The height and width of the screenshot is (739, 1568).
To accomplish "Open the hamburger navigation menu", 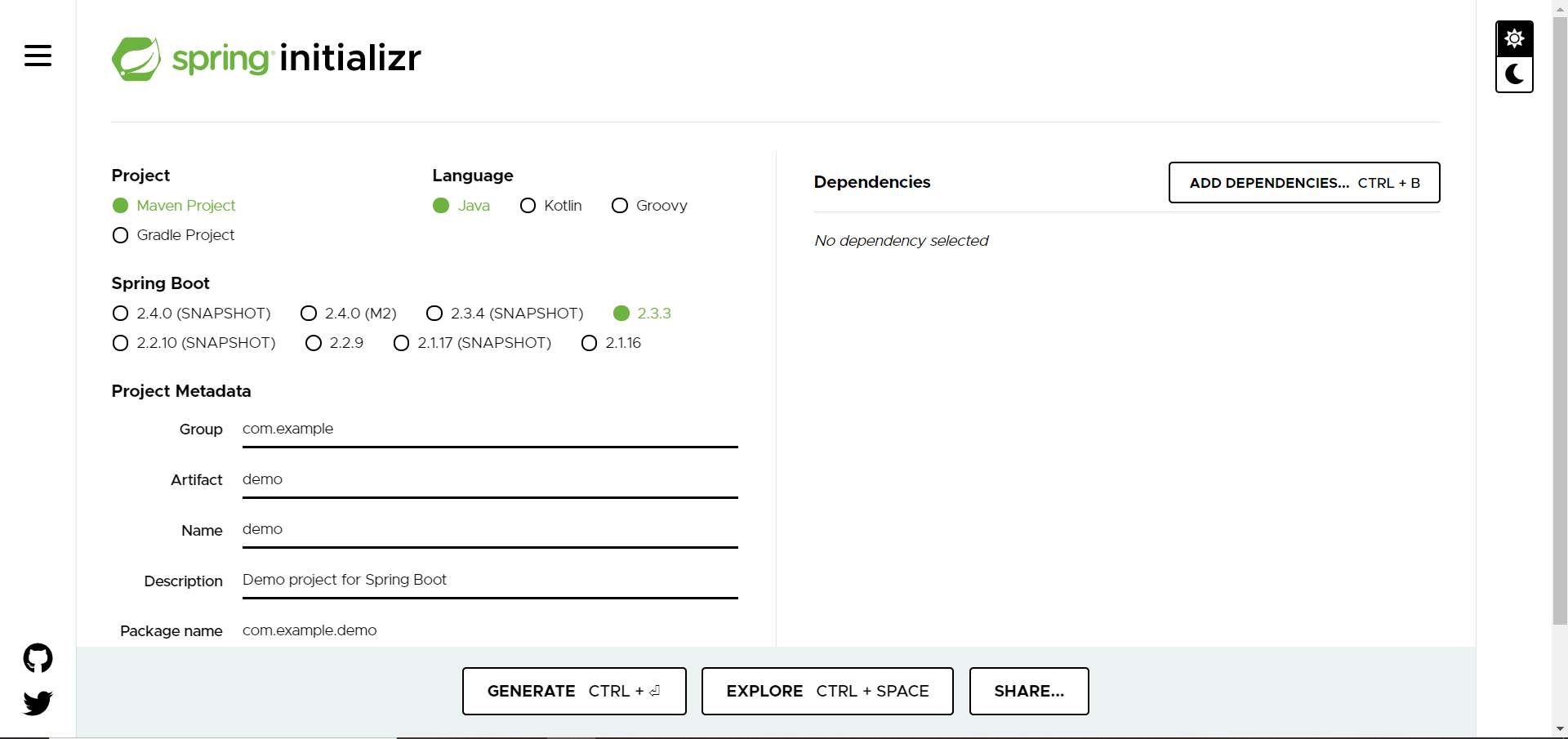I will (38, 56).
